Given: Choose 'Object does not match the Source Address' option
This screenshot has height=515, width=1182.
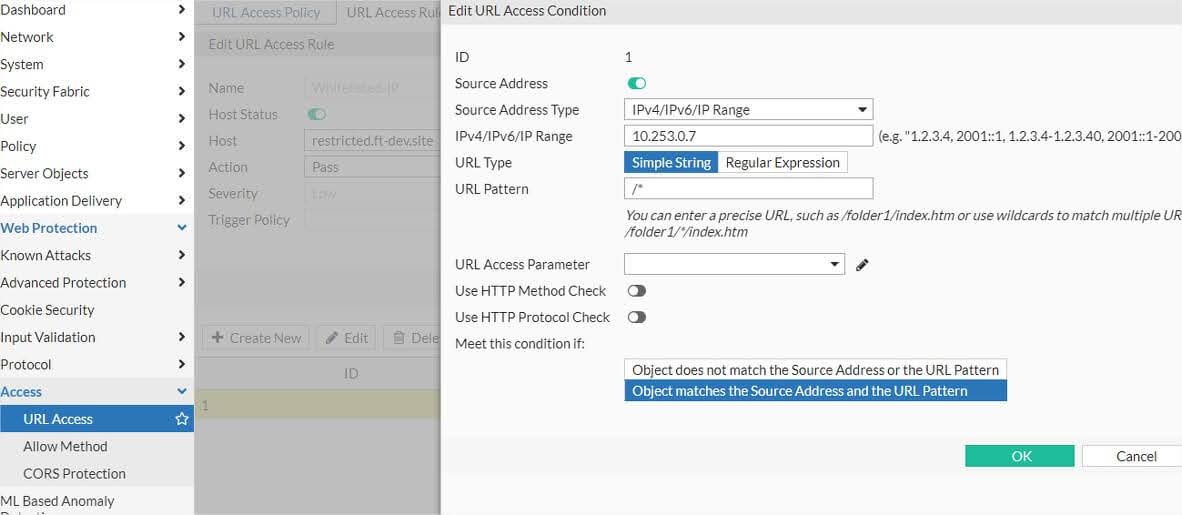Looking at the screenshot, I should tap(816, 369).
